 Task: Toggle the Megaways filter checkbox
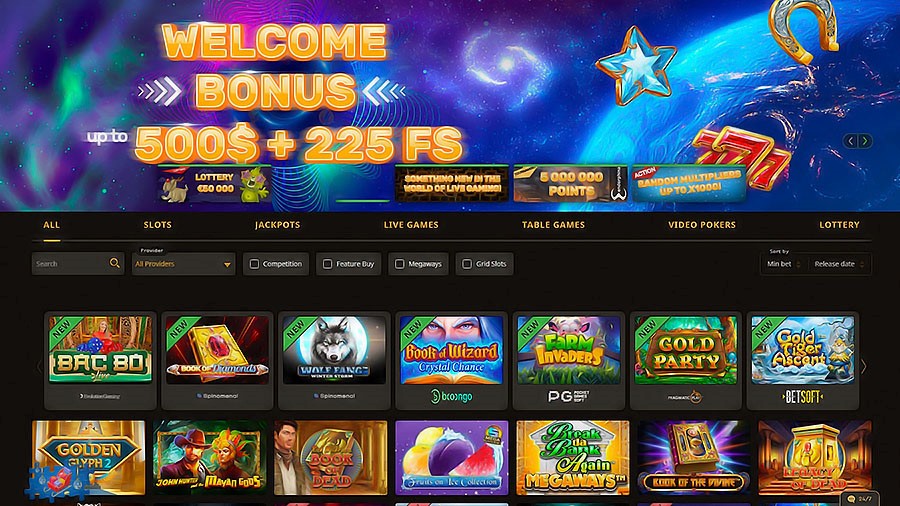(399, 264)
